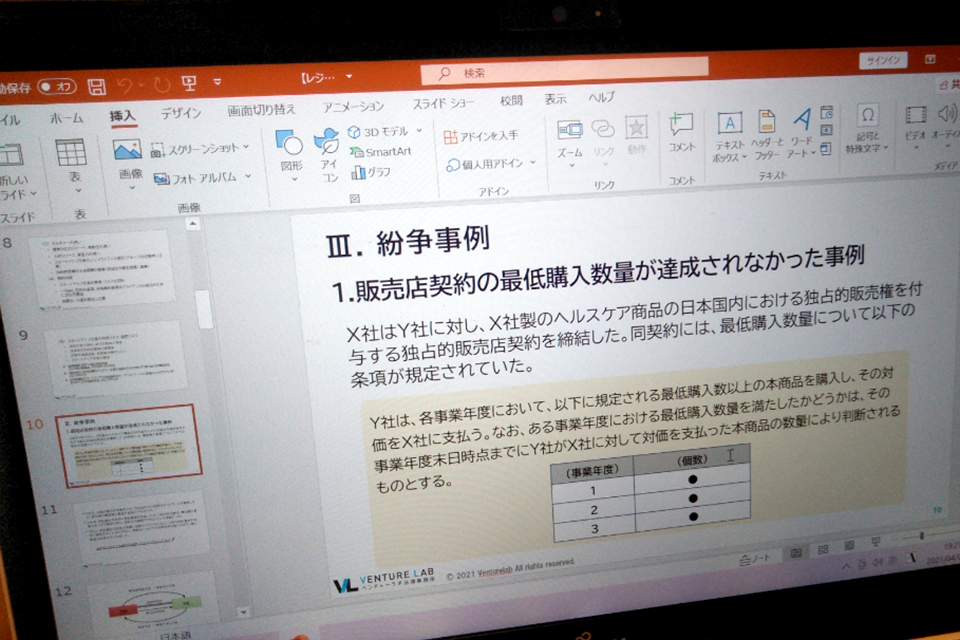Select slide 11 thumbnail
Viewport: 960px width, 640px height.
[141, 528]
